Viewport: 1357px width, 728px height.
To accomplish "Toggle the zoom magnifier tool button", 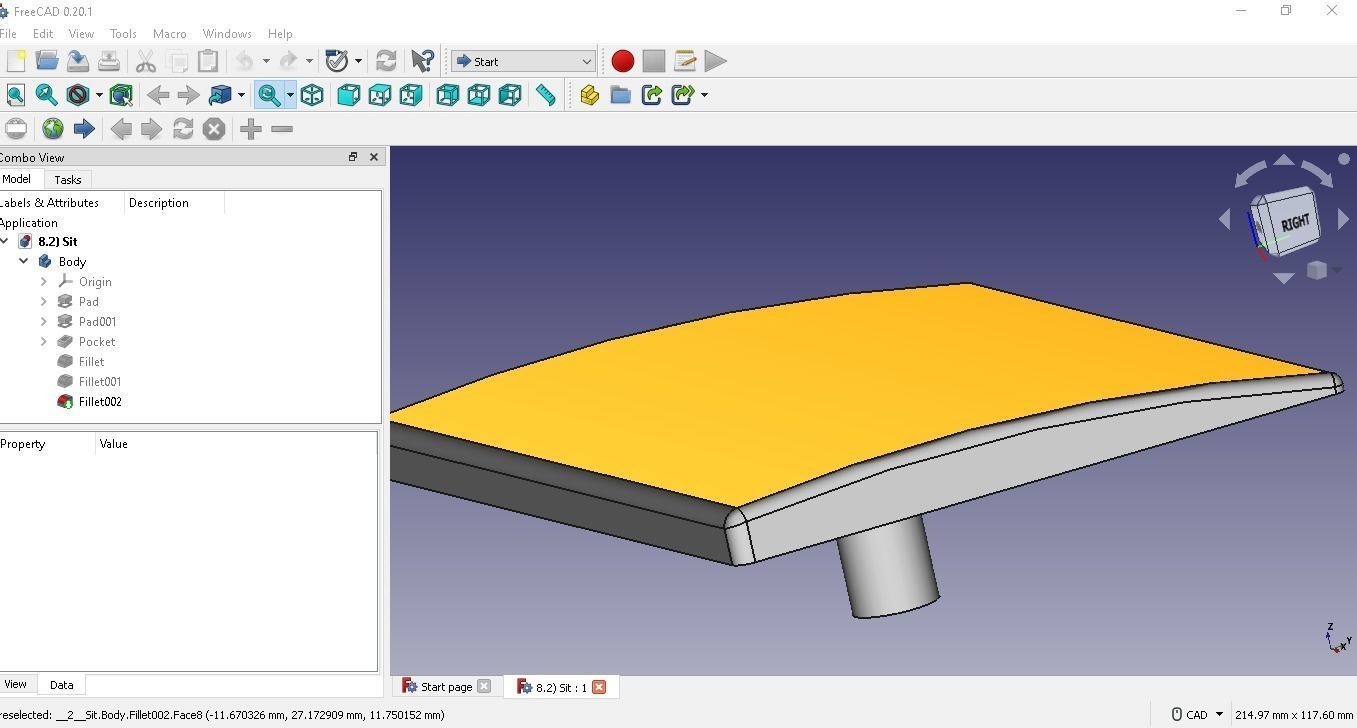I will click(x=268, y=95).
